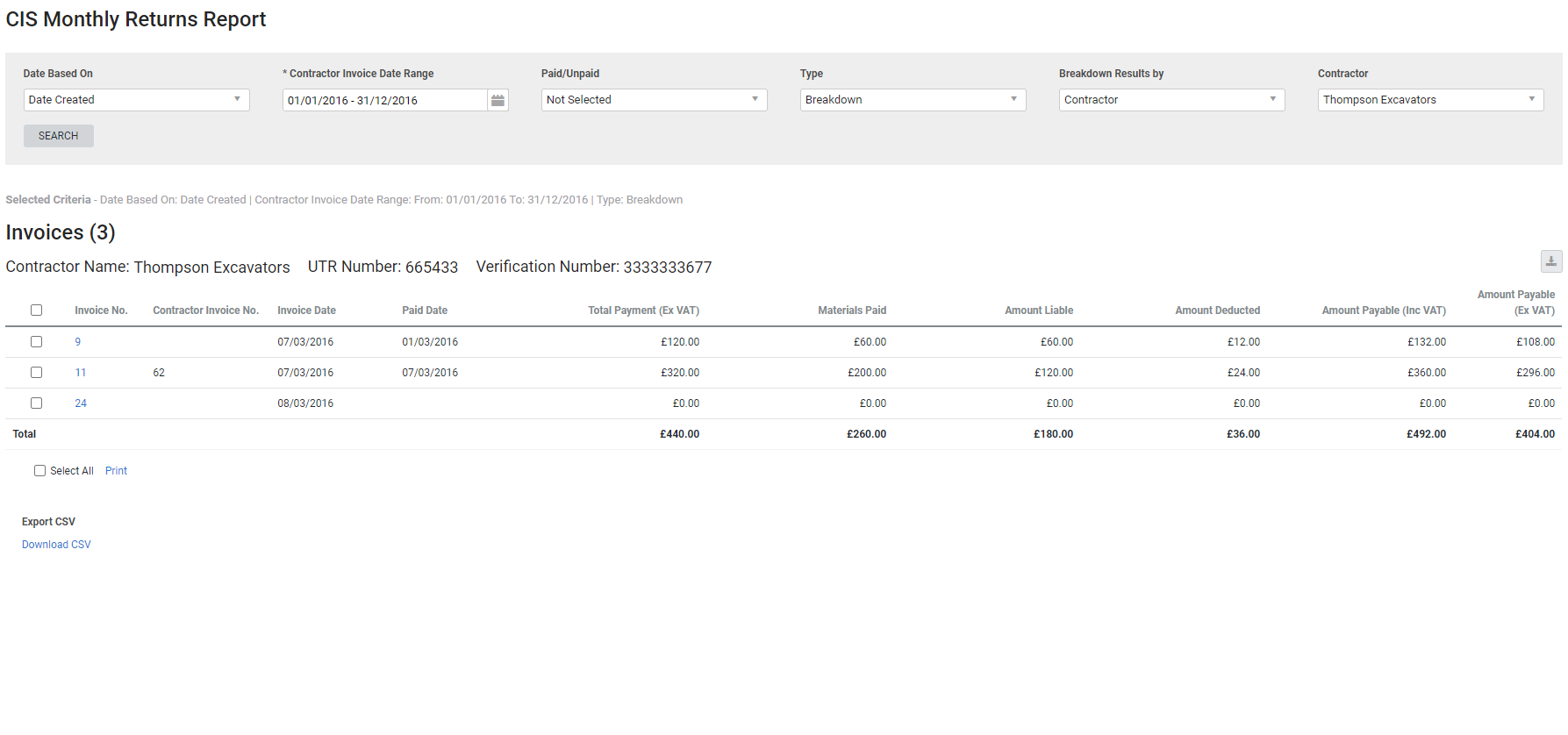Open invoice number 9 link

78,342
